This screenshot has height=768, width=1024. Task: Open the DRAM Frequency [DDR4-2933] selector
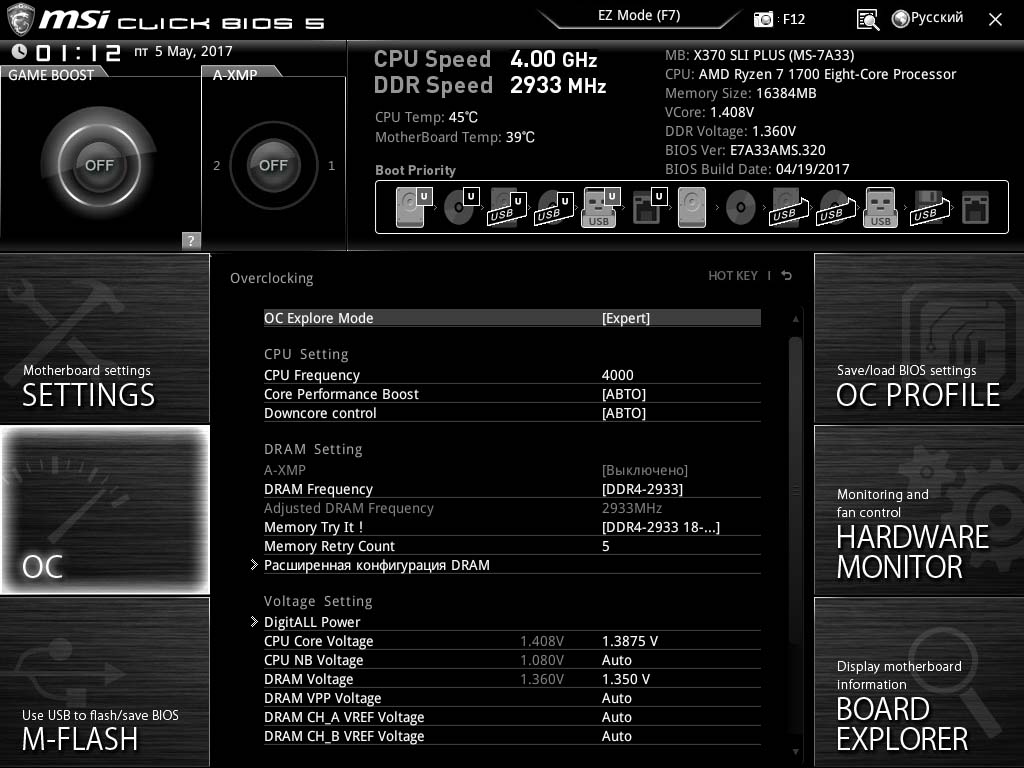point(512,489)
